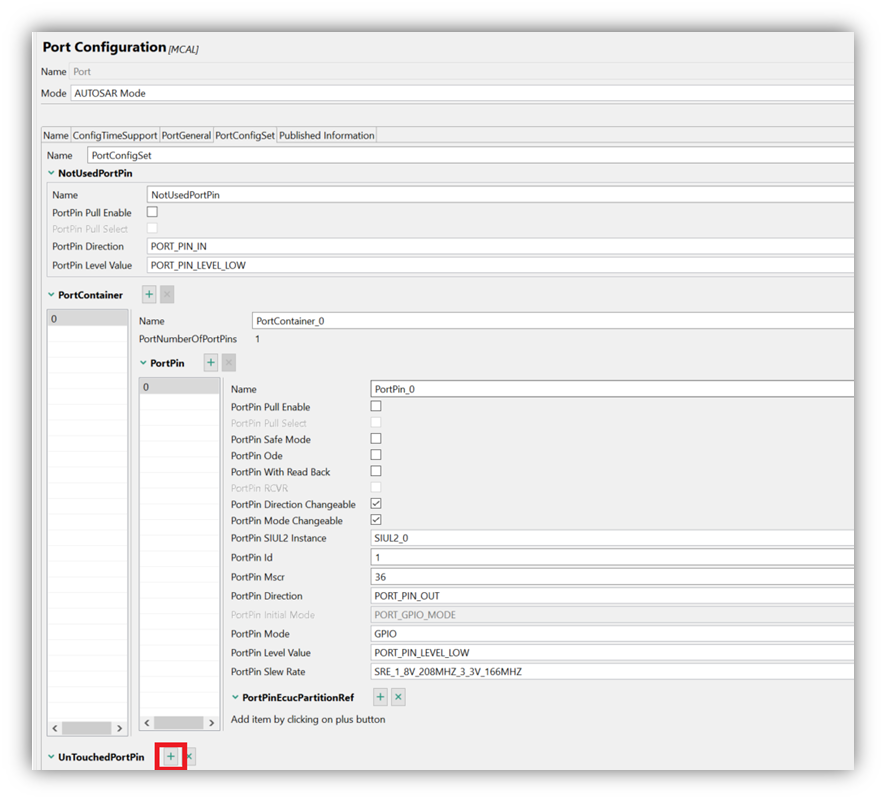886x802 pixels.
Task: Add an UnTouchedPortPin with plus icon
Action: [x=171, y=756]
